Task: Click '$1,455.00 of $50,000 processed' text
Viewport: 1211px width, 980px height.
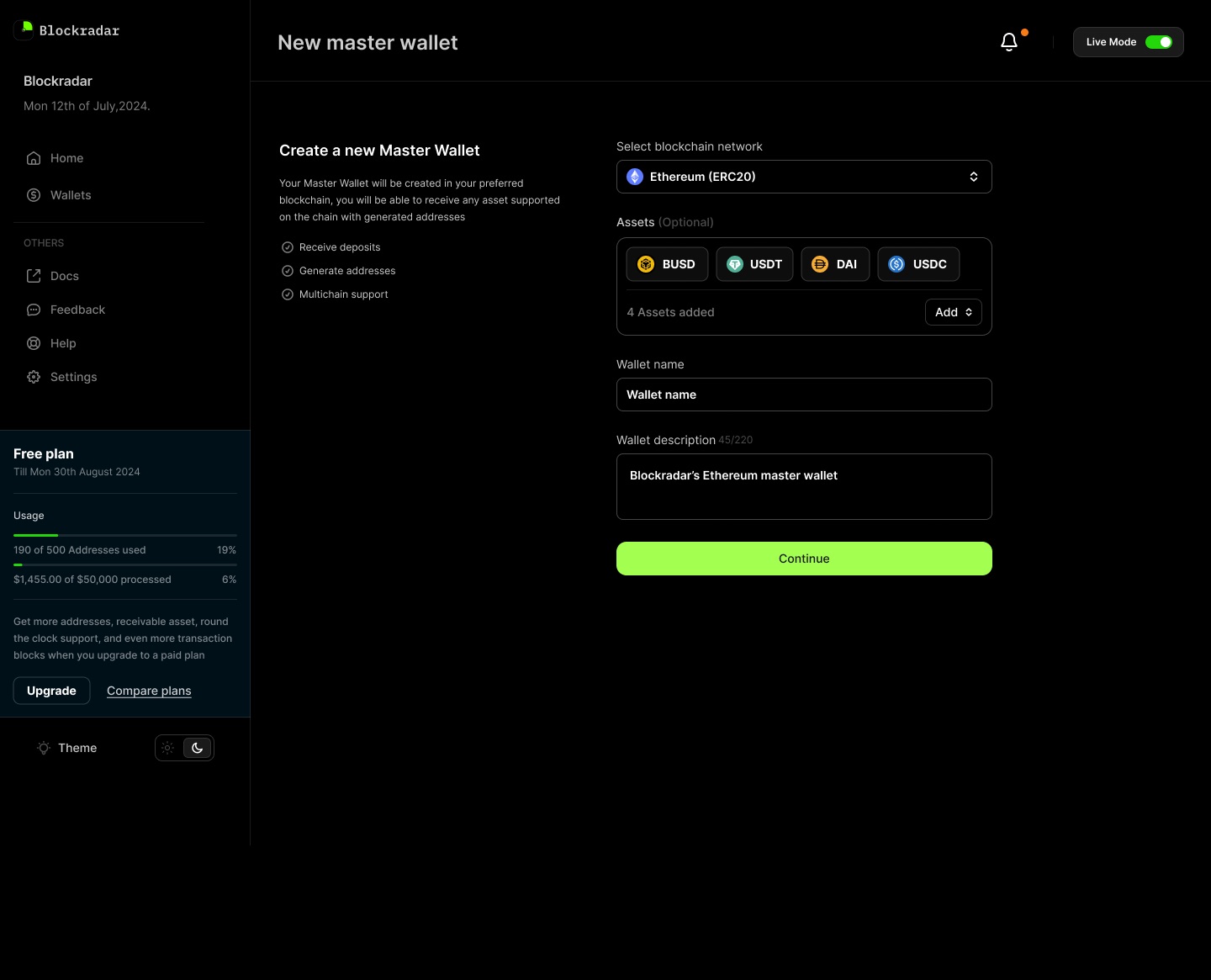Action: [93, 580]
